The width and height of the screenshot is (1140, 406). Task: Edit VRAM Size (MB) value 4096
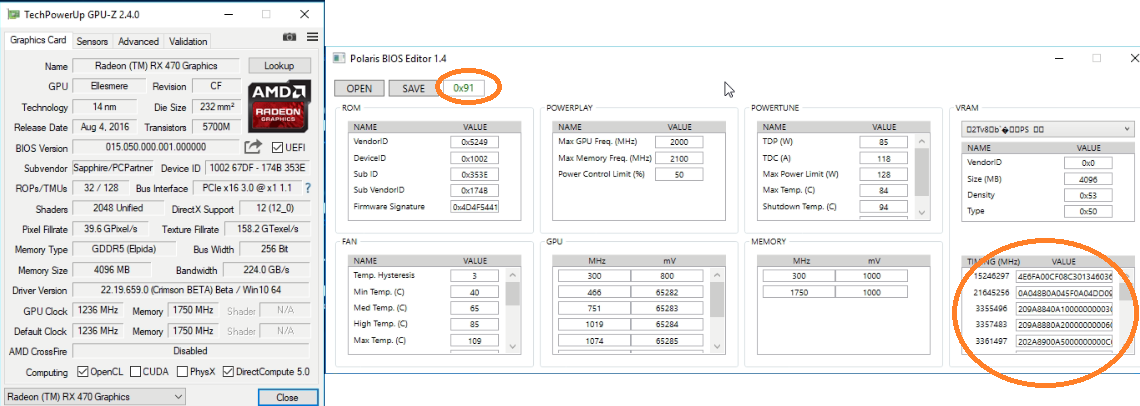tap(1088, 179)
